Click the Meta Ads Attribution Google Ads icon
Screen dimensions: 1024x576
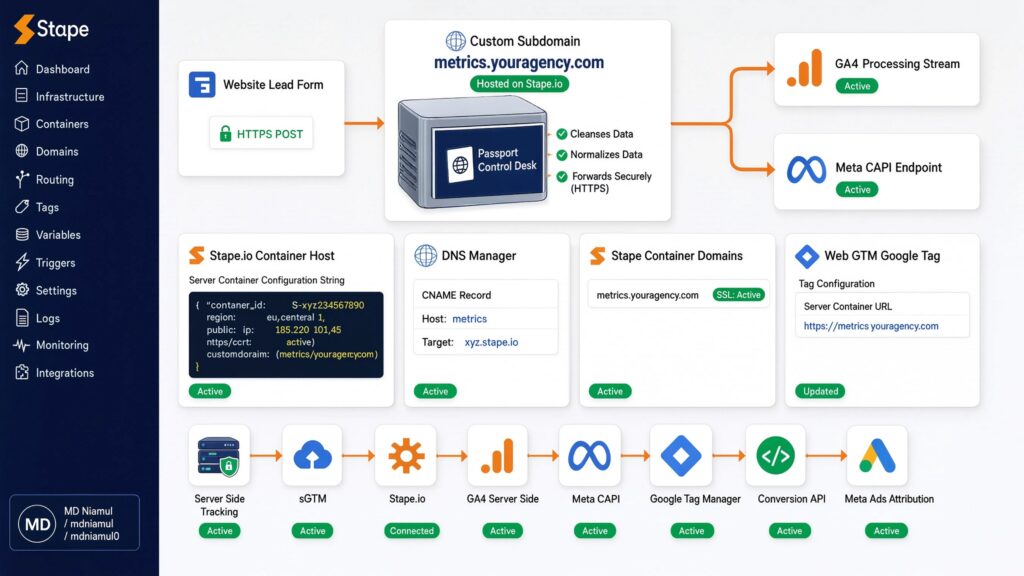[x=877, y=456]
